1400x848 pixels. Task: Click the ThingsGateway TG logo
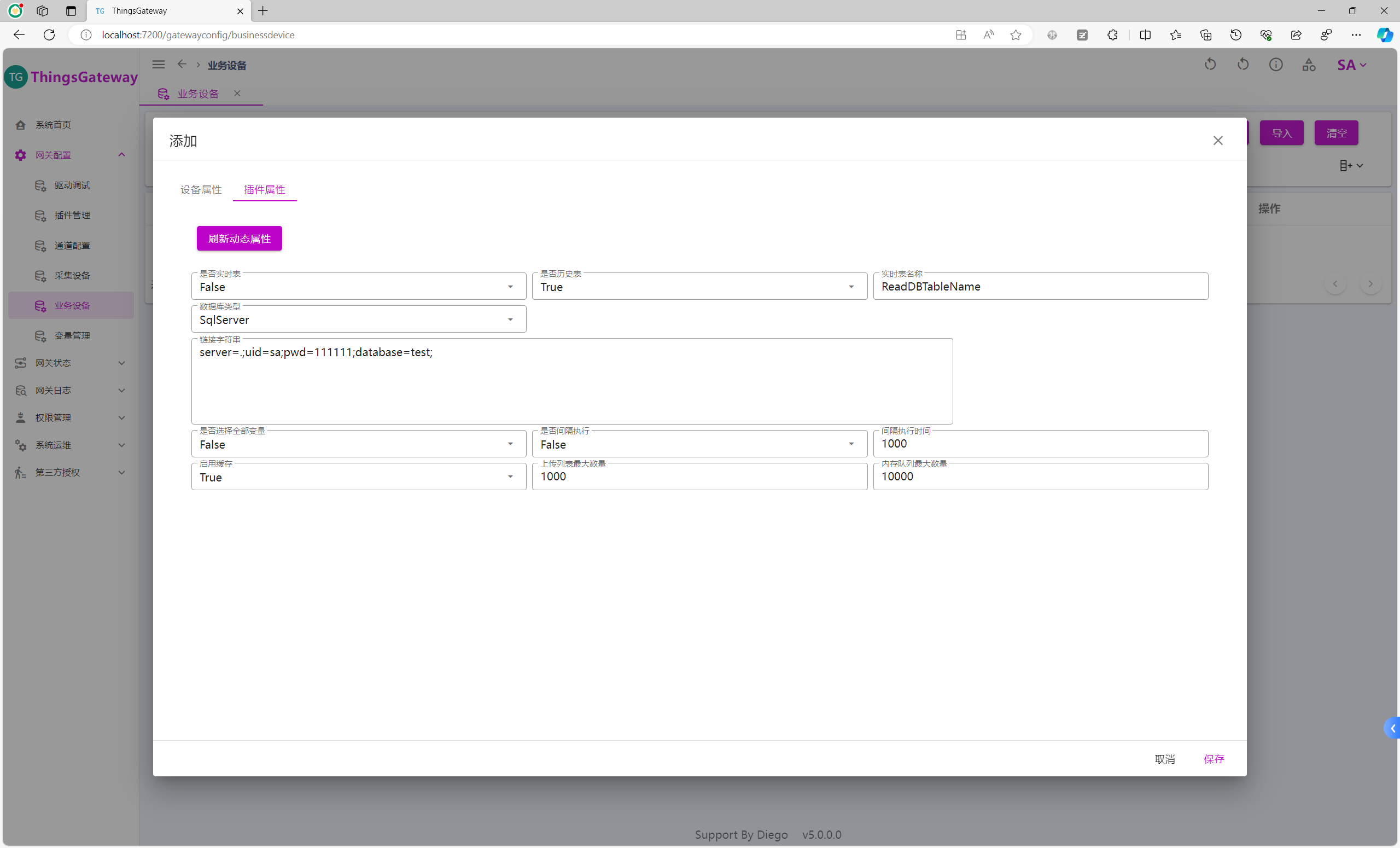point(16,77)
